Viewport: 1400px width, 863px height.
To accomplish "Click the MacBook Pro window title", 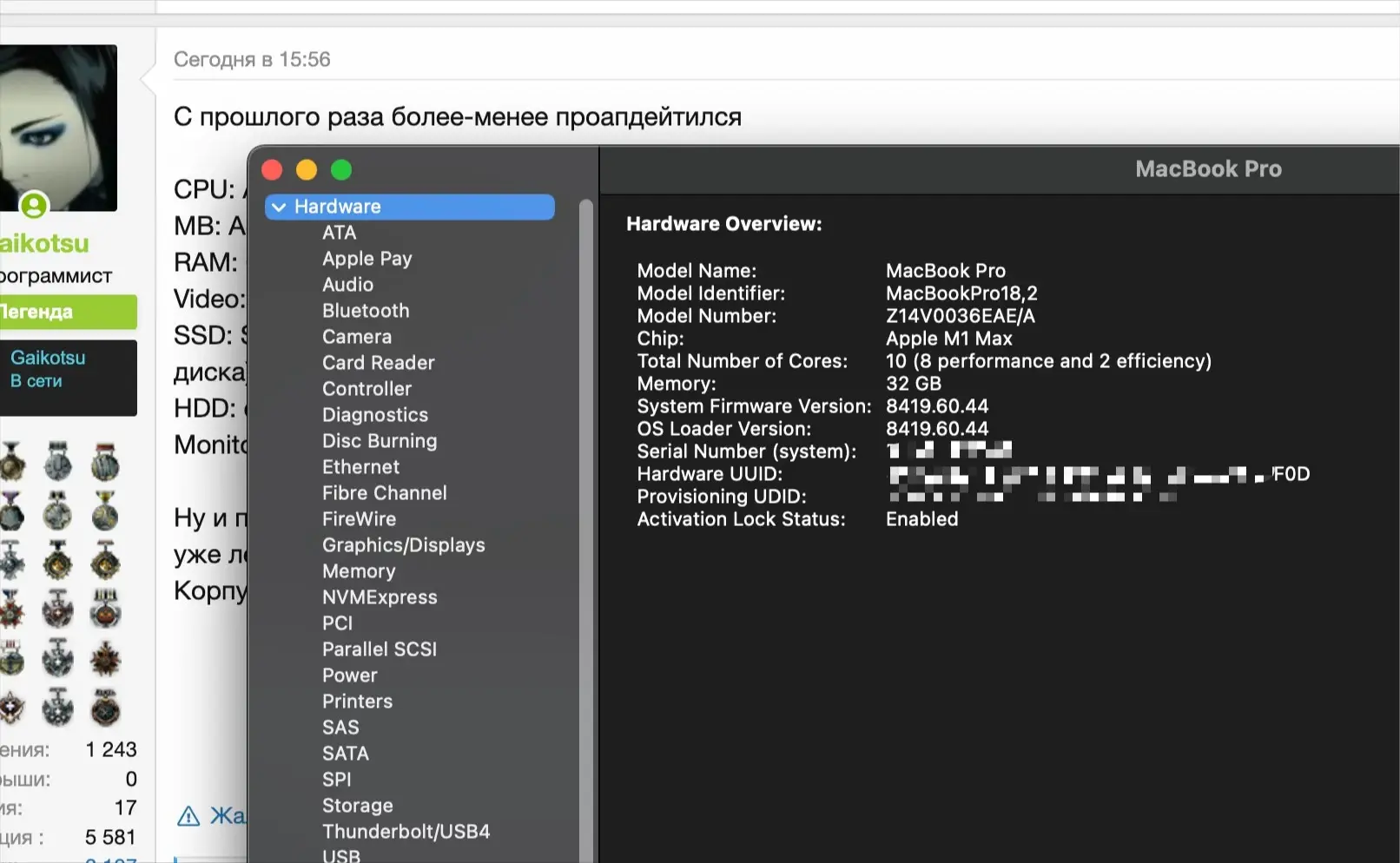I will (1208, 169).
